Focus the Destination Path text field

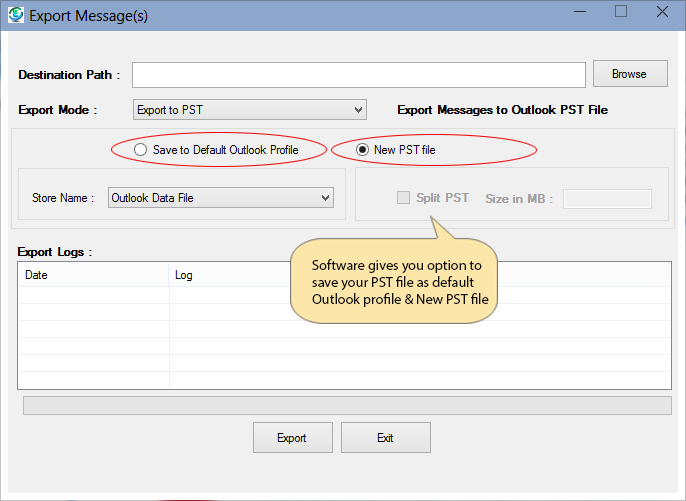358,75
